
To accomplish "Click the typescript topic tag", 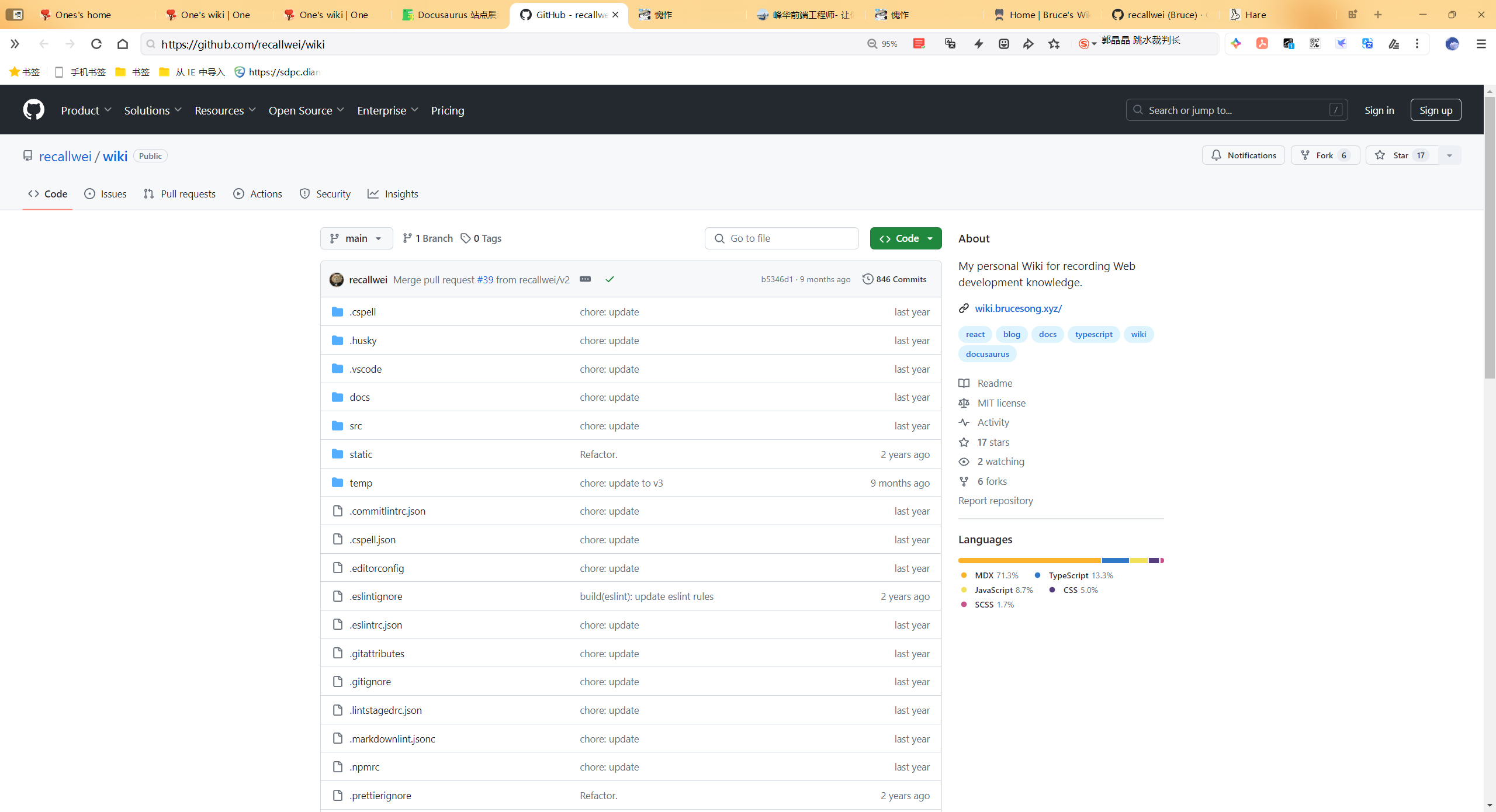I will click(1093, 334).
